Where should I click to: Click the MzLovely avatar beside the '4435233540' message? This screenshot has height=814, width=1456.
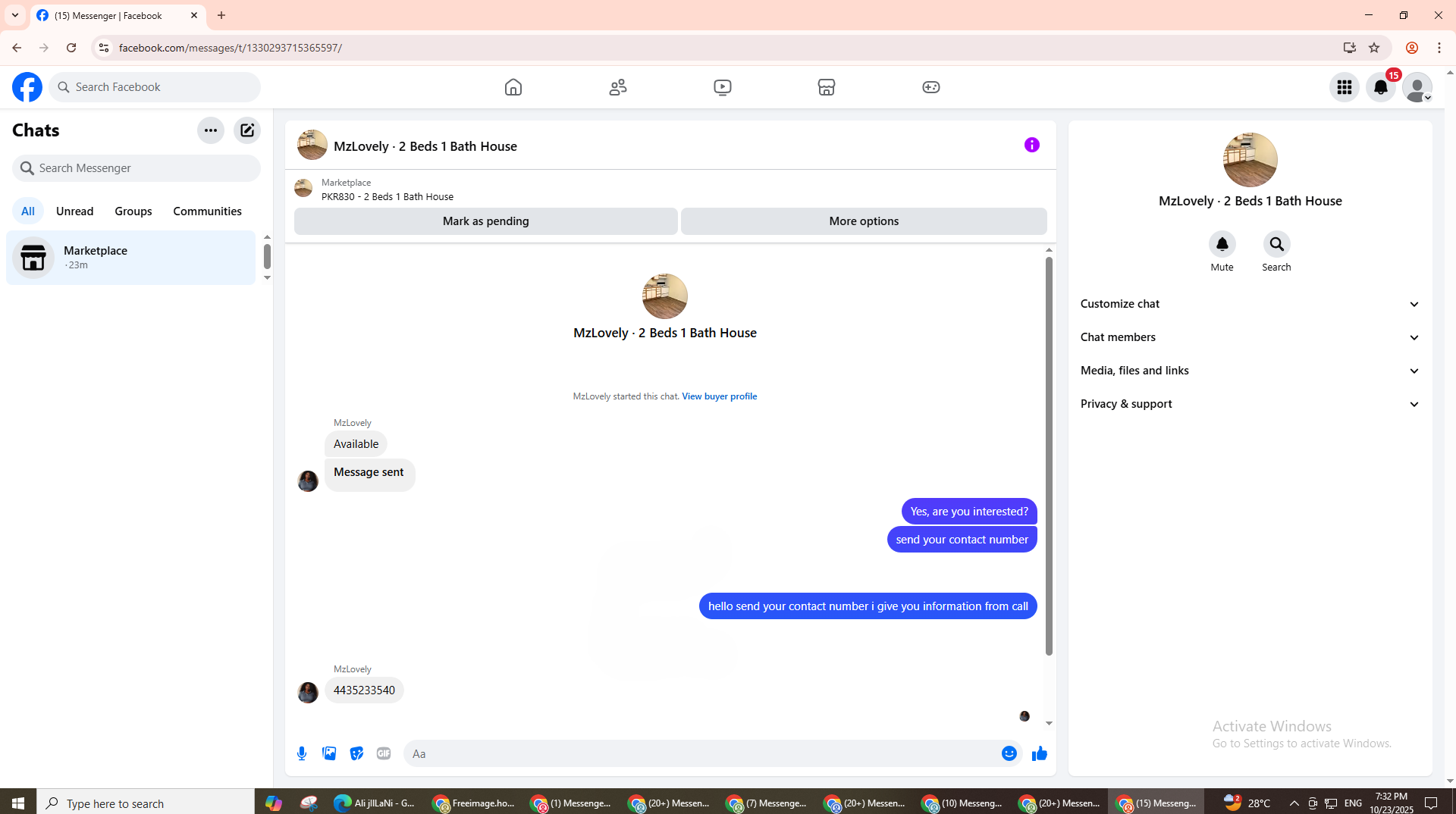coord(308,693)
